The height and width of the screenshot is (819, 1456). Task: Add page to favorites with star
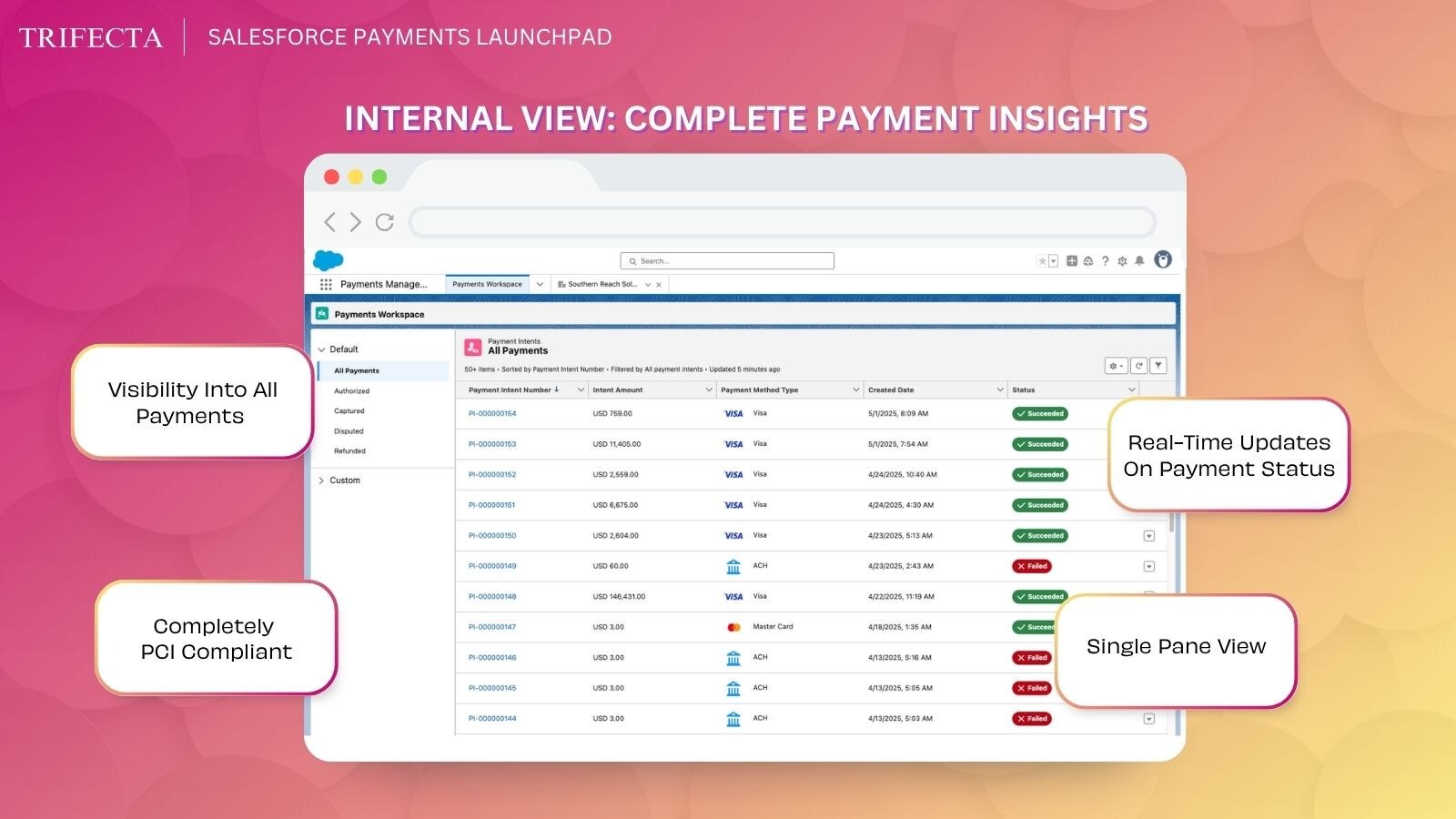1043,261
